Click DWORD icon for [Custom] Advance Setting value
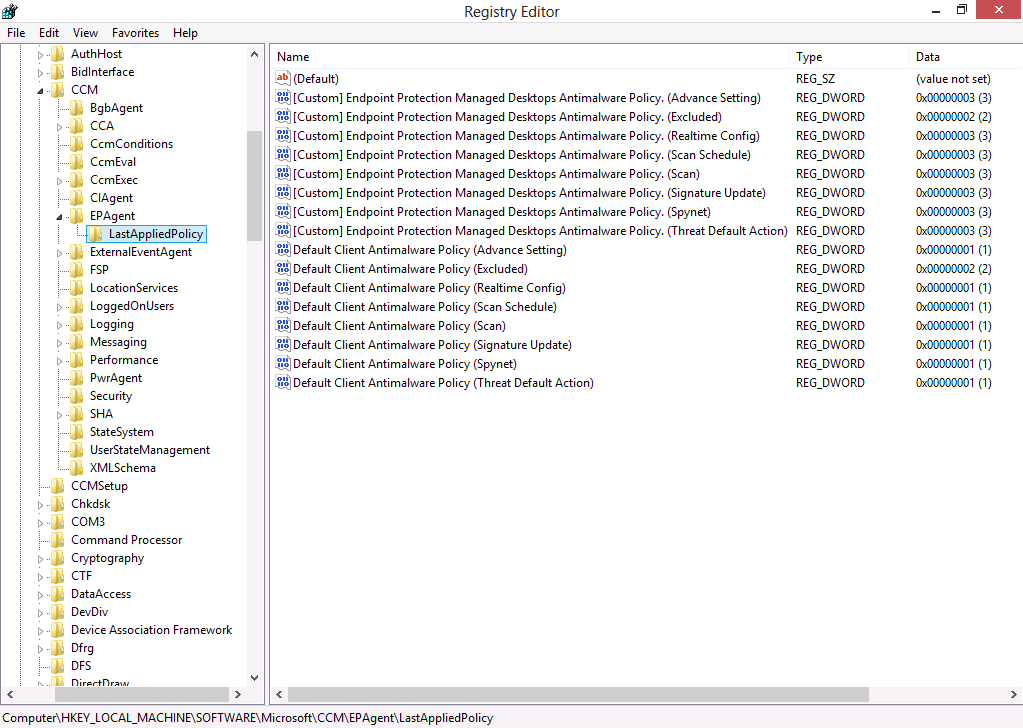1023x728 pixels. (x=282, y=97)
